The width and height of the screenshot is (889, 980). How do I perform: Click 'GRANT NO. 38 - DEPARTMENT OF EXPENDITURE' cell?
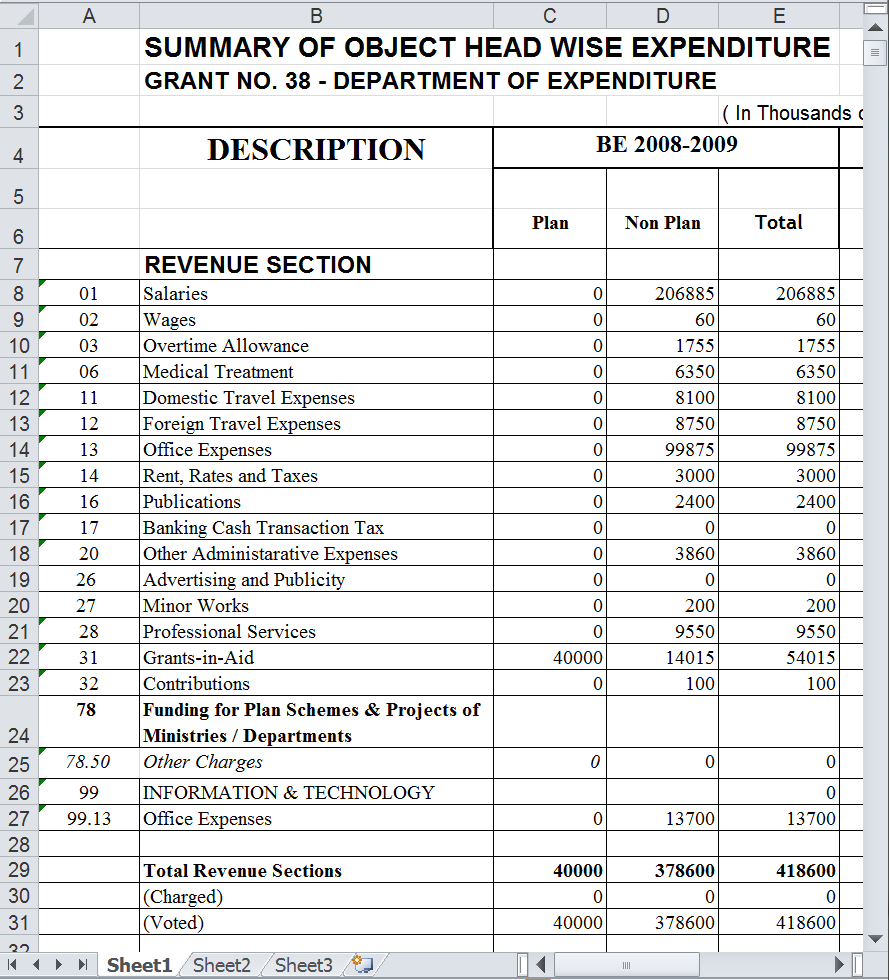pyautogui.click(x=430, y=81)
